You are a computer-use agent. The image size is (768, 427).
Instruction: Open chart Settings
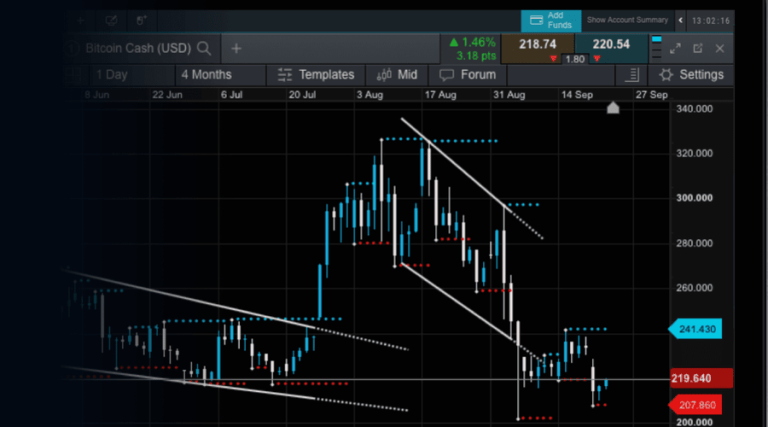(x=691, y=75)
